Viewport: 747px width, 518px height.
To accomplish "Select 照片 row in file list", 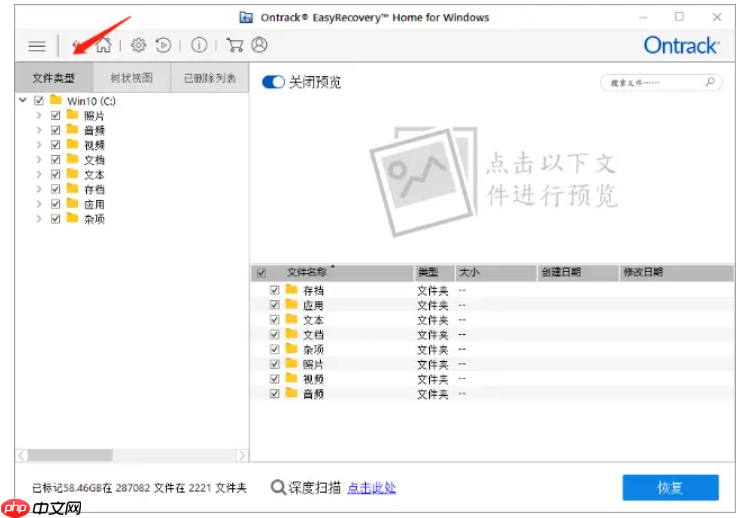I will (x=492, y=364).
